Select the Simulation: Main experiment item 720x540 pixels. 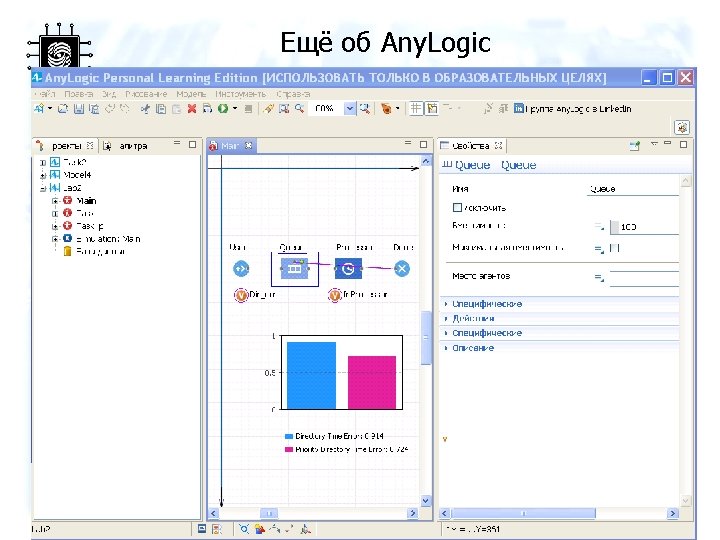(102, 239)
